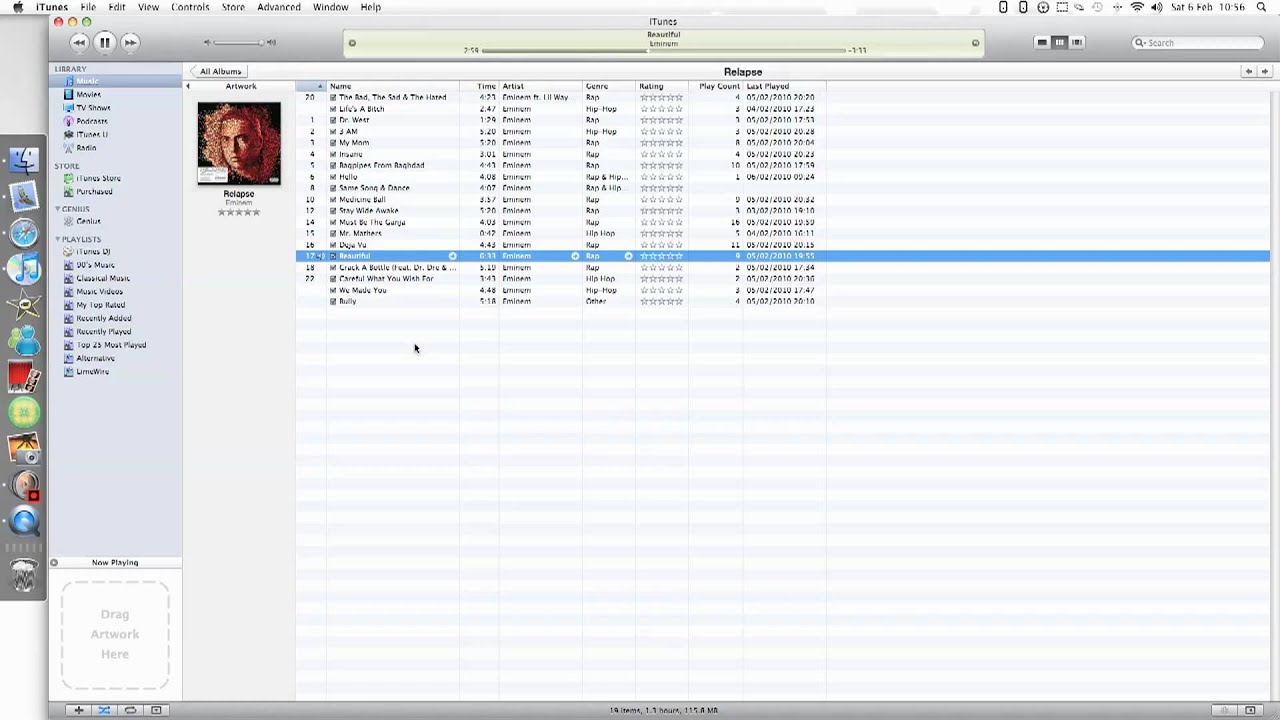This screenshot has height=720, width=1280.
Task: Toggle repeat at the bottom bar
Action: pyautogui.click(x=130, y=710)
